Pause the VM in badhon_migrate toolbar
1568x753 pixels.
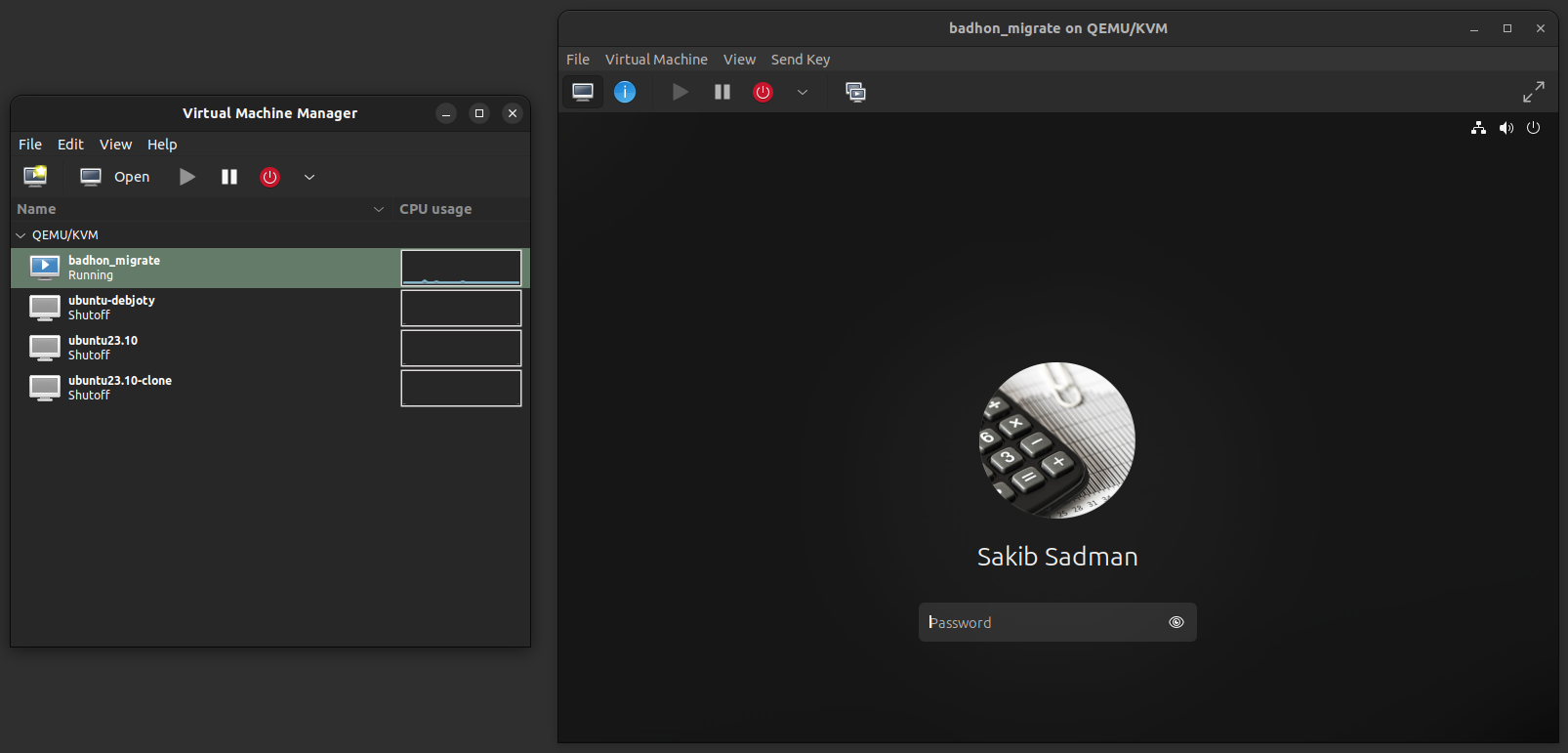point(722,92)
